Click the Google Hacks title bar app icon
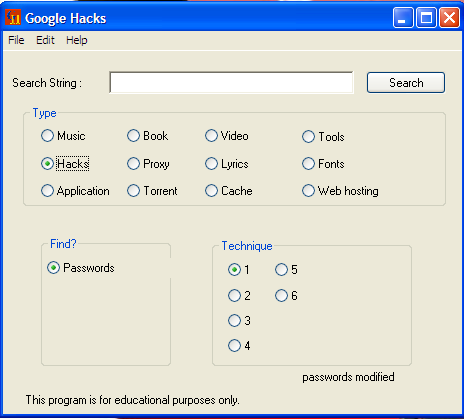The height and width of the screenshot is (419, 464). pyautogui.click(x=13, y=18)
